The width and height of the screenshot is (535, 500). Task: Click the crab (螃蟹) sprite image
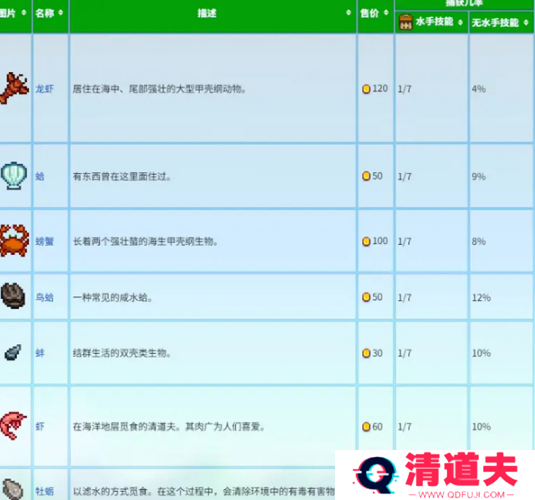coord(14,240)
